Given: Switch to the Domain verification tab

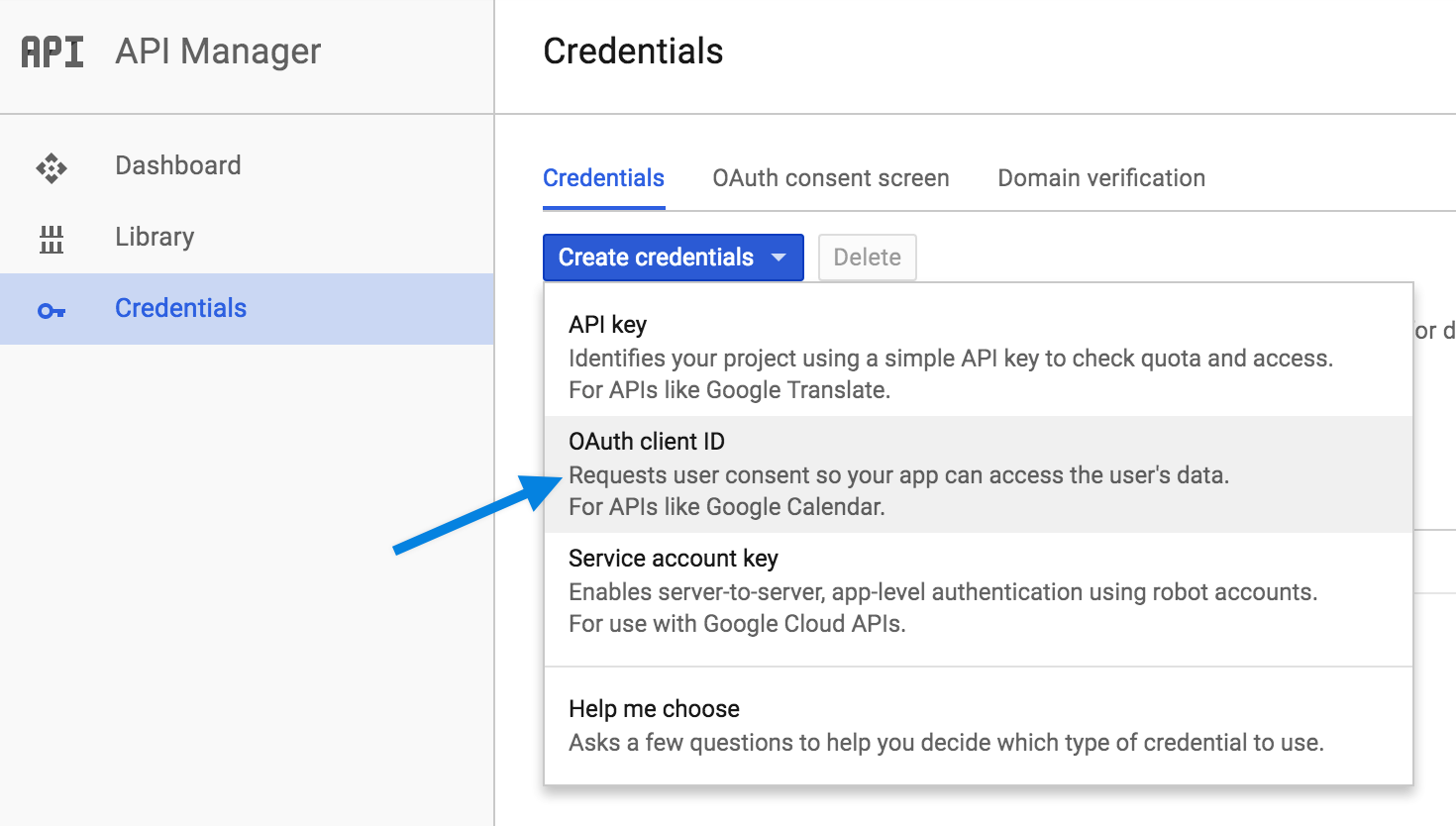Looking at the screenshot, I should (1101, 178).
